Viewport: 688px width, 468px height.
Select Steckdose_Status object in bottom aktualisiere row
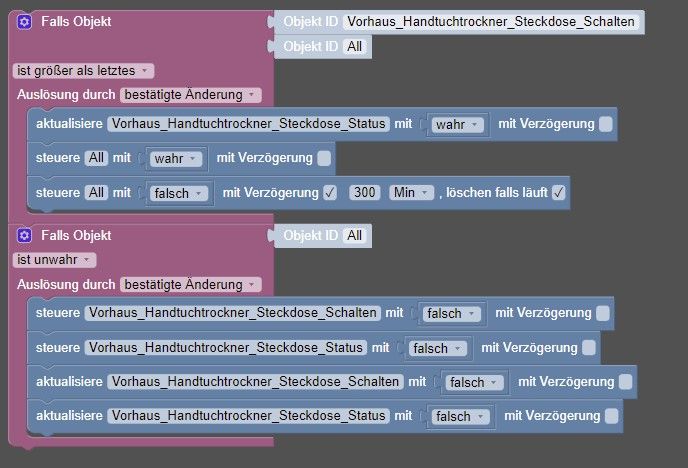point(248,415)
